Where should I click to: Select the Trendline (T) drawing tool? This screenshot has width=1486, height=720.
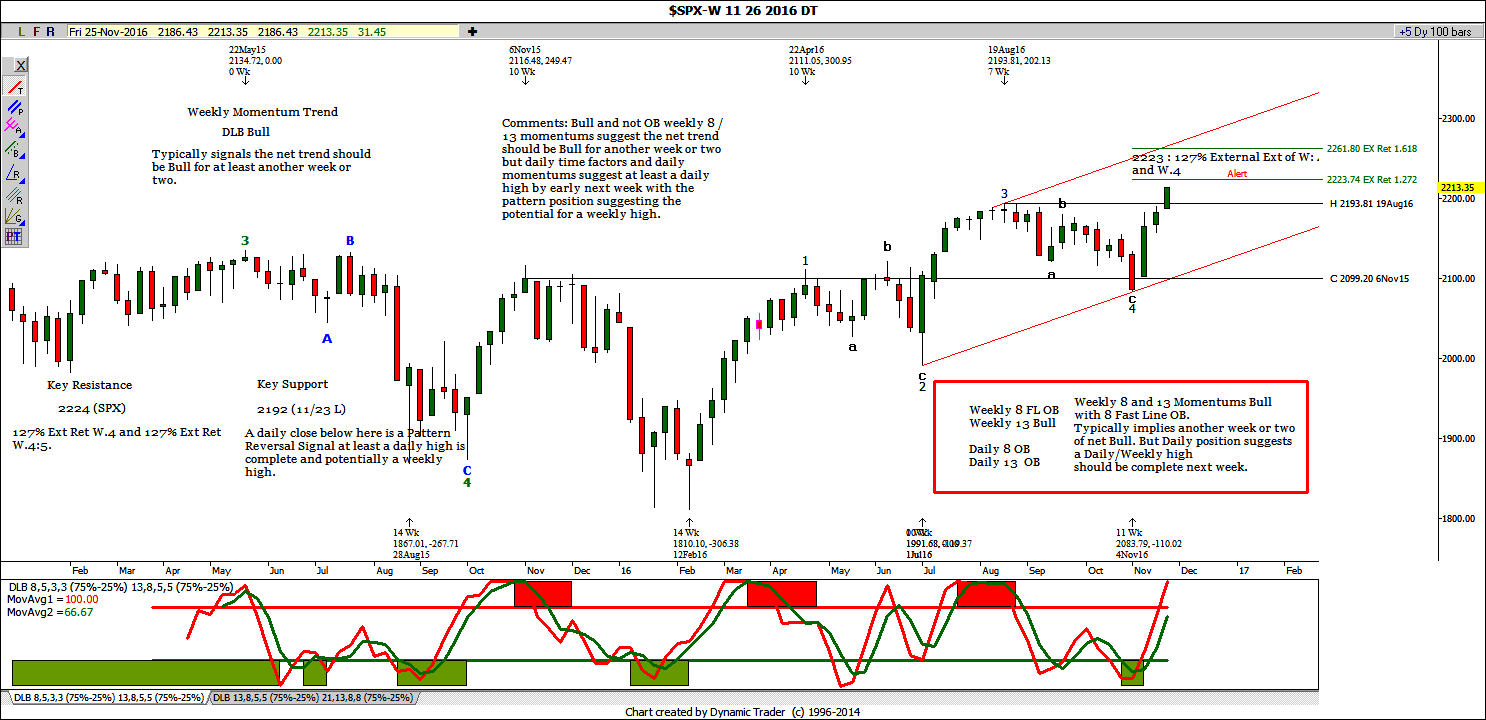[x=14, y=88]
